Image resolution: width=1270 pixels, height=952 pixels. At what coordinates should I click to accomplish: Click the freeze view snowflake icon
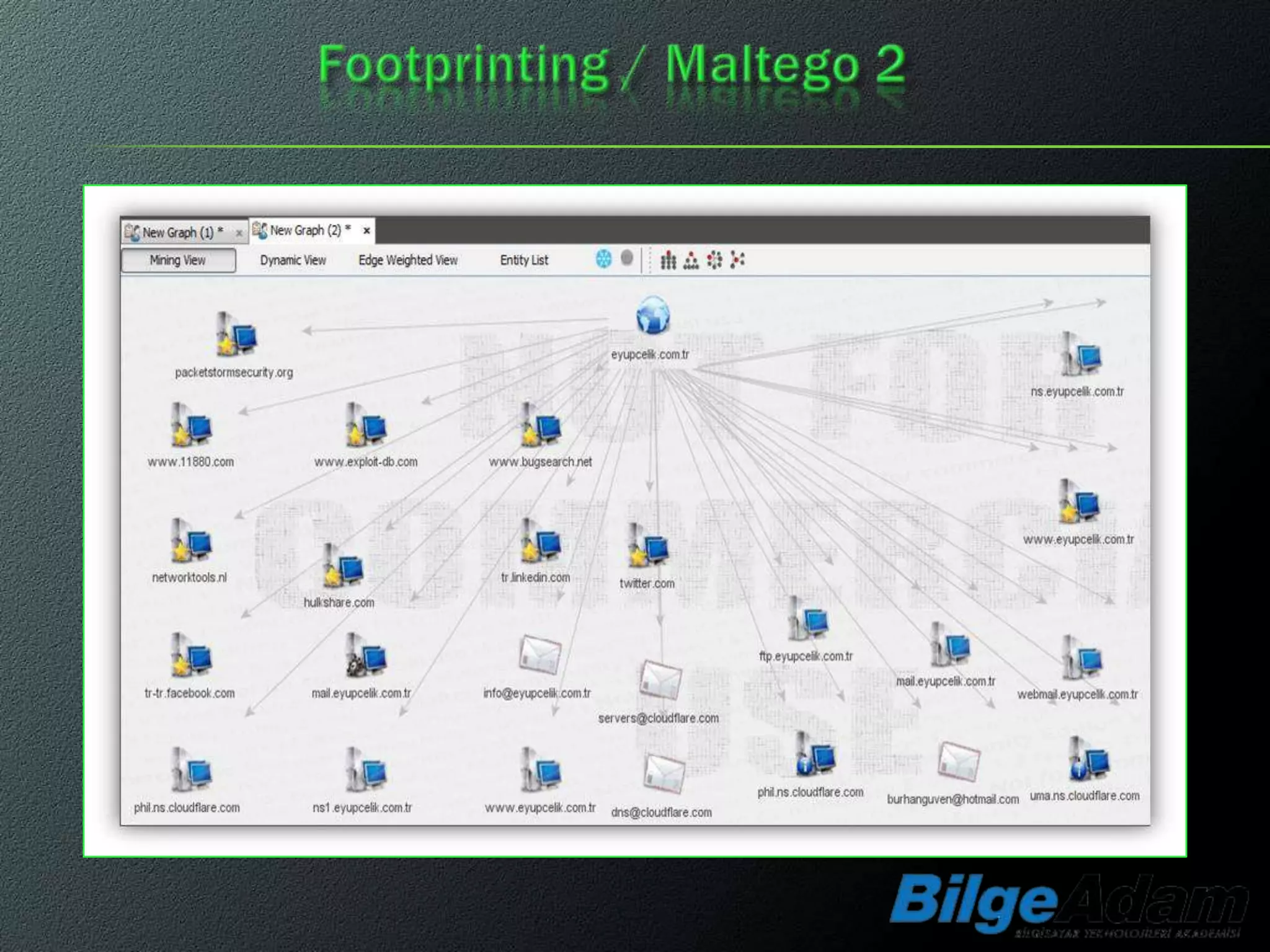(603, 258)
